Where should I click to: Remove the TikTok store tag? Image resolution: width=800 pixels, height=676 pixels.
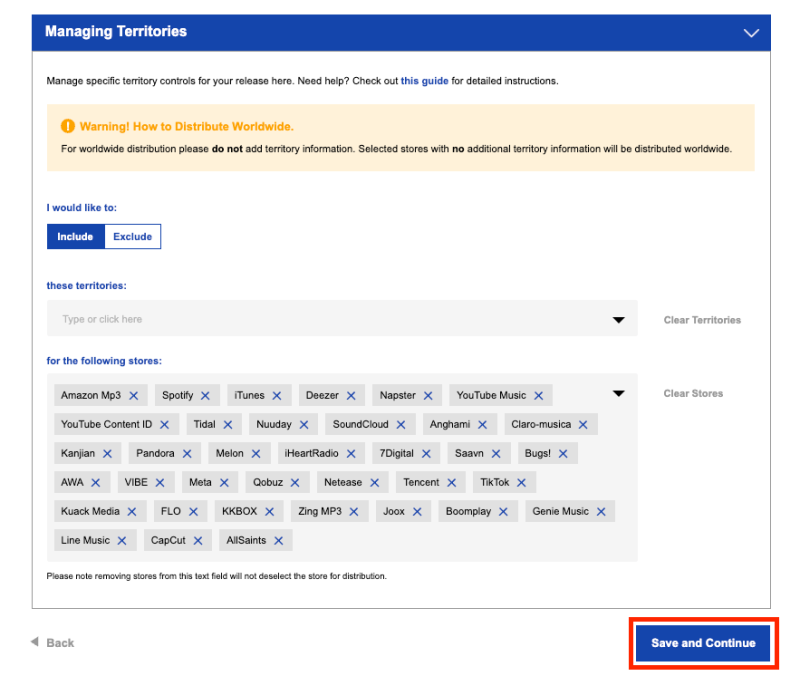521,482
